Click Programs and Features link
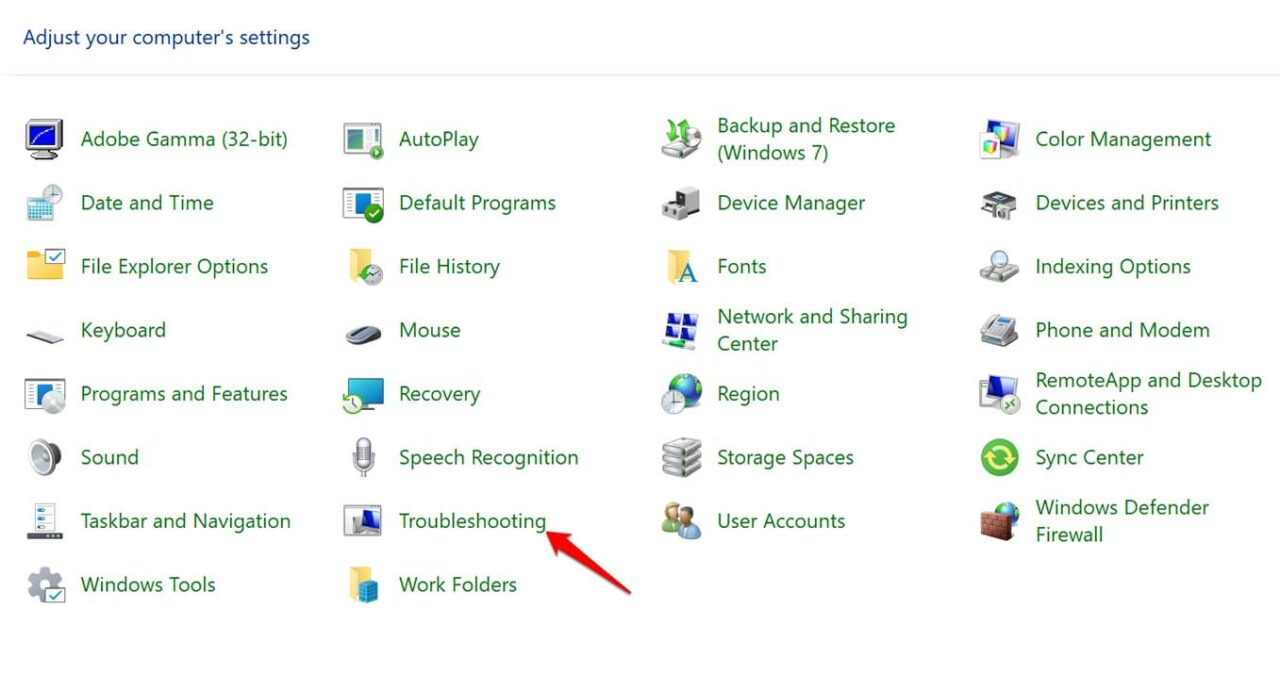Image resolution: width=1280 pixels, height=690 pixels. click(184, 394)
